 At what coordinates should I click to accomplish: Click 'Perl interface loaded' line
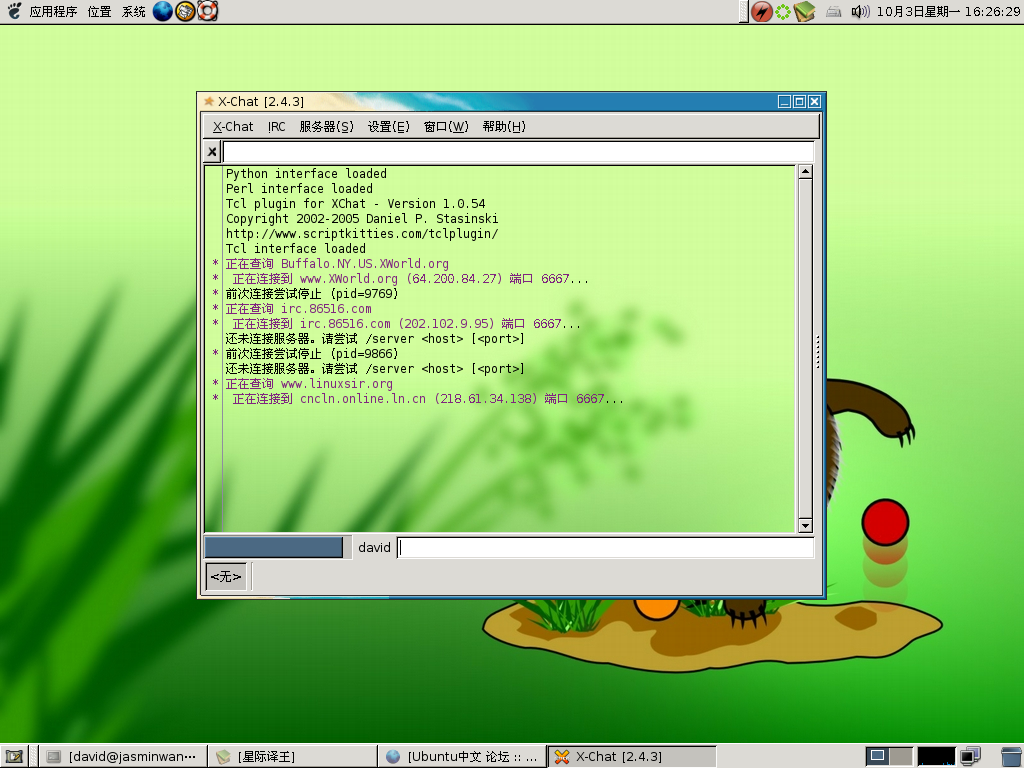(x=299, y=189)
